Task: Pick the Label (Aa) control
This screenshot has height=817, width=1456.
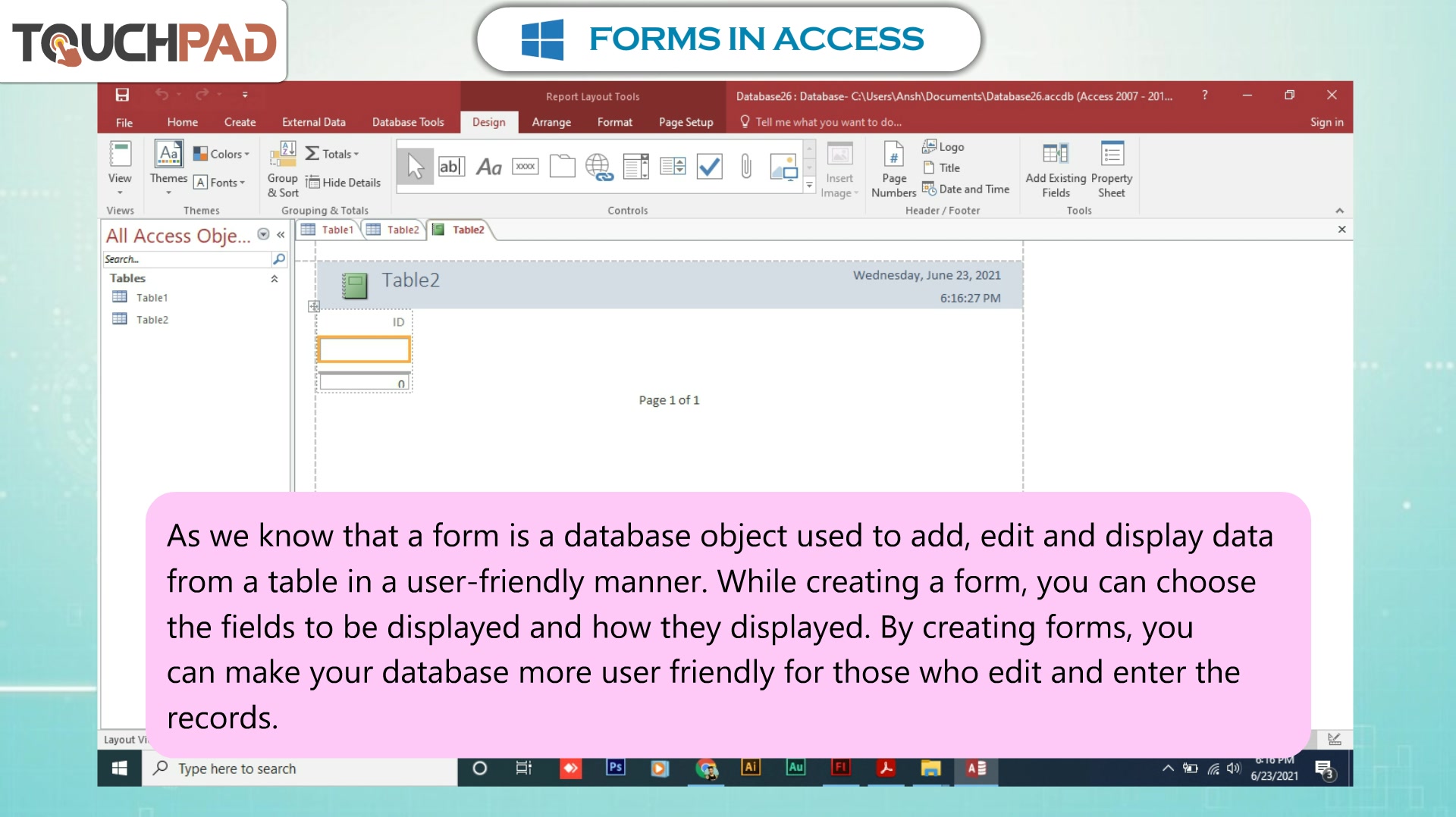Action: 489,167
